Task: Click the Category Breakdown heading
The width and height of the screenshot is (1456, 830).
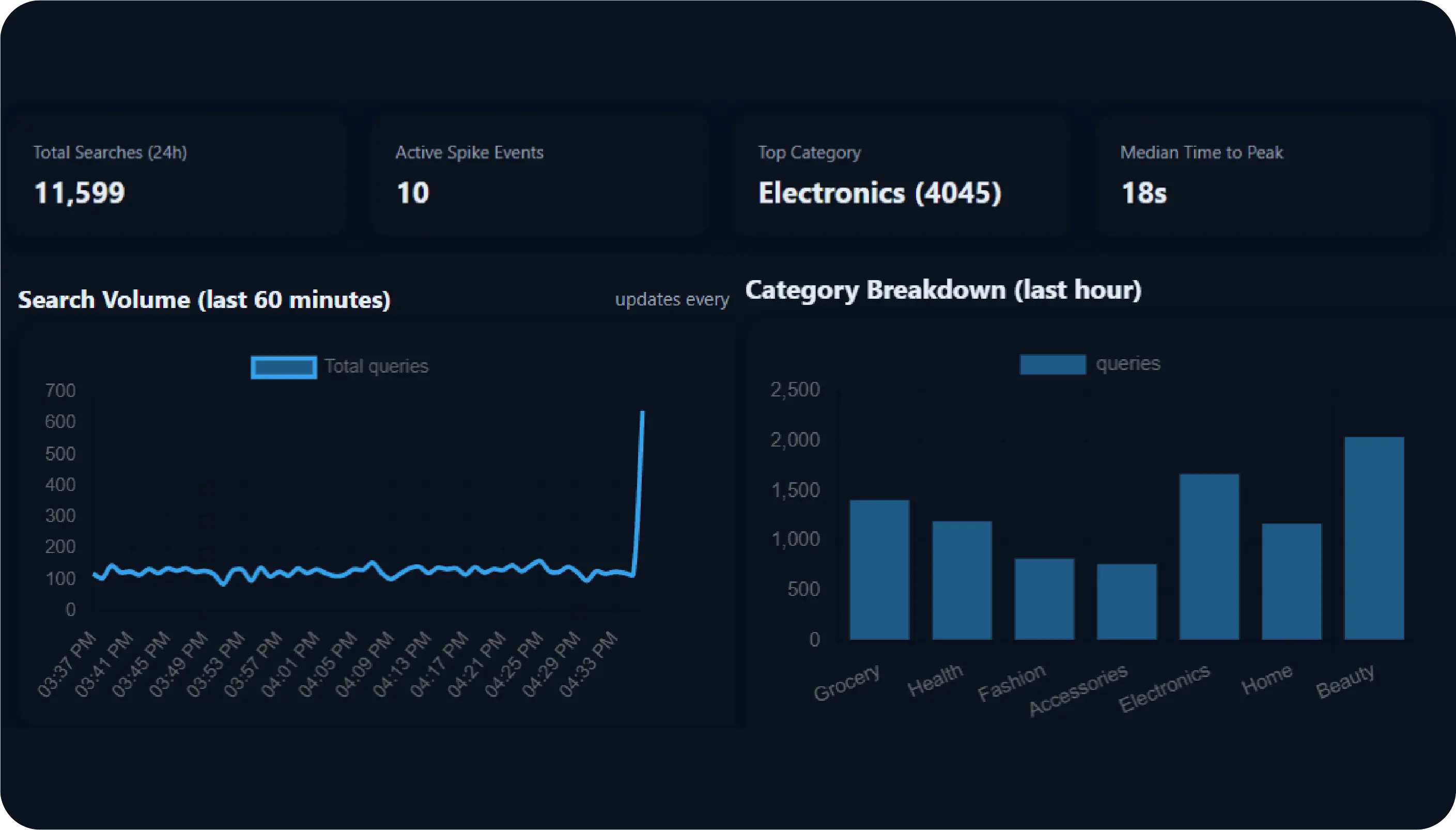Action: coord(943,290)
